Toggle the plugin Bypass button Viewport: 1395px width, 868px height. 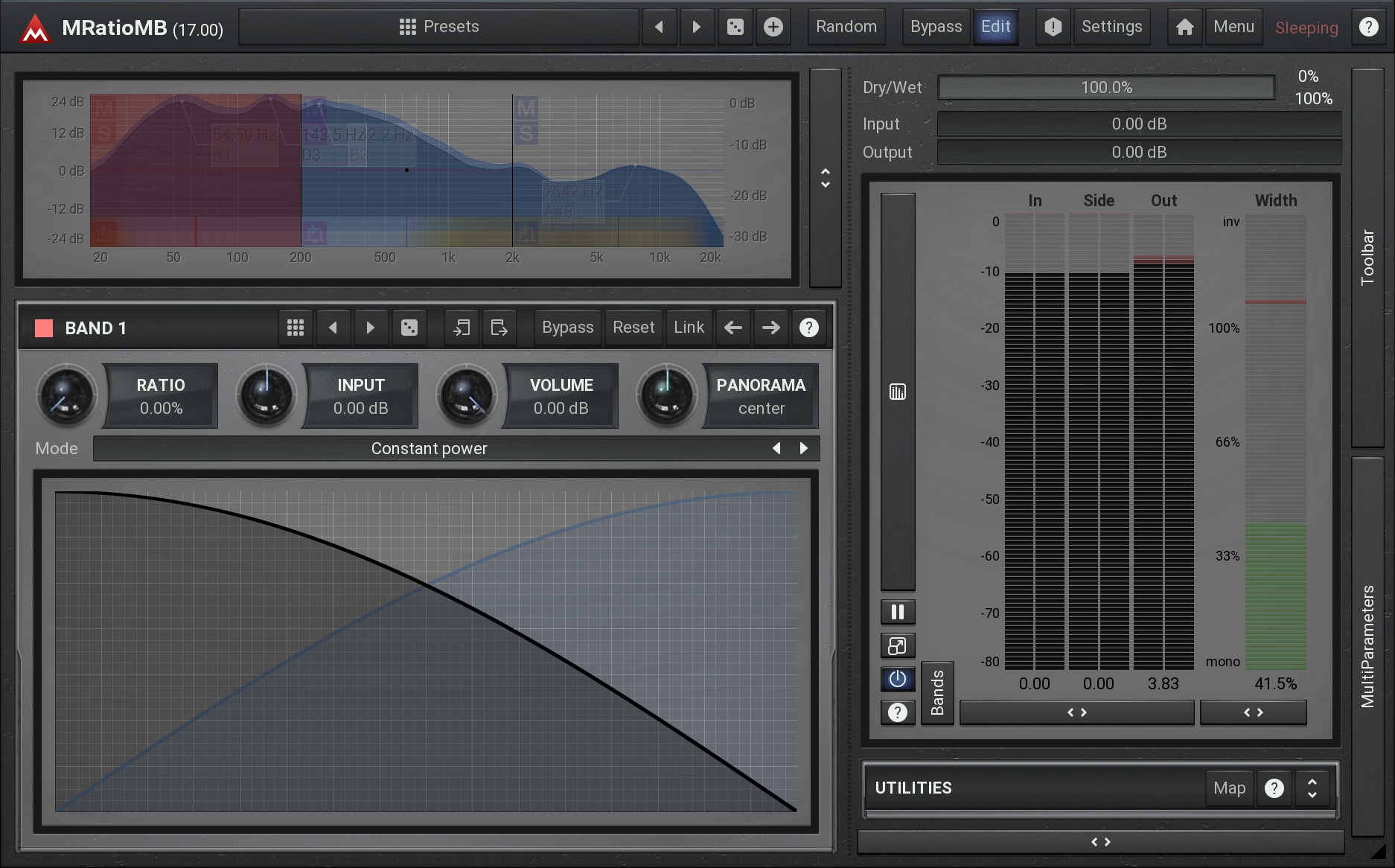point(936,28)
